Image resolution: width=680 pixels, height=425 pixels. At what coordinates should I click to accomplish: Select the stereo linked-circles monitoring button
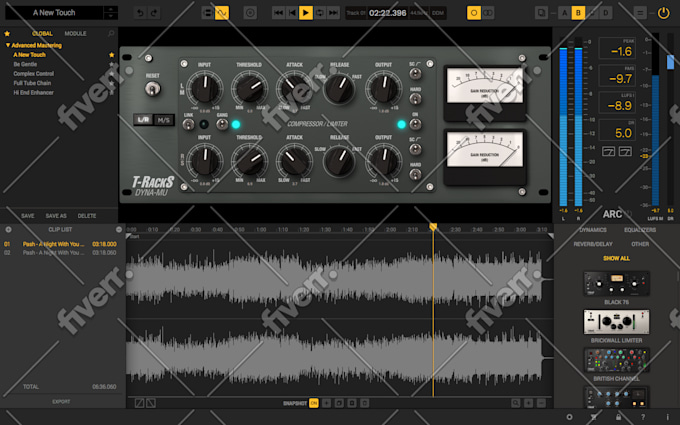coord(488,13)
